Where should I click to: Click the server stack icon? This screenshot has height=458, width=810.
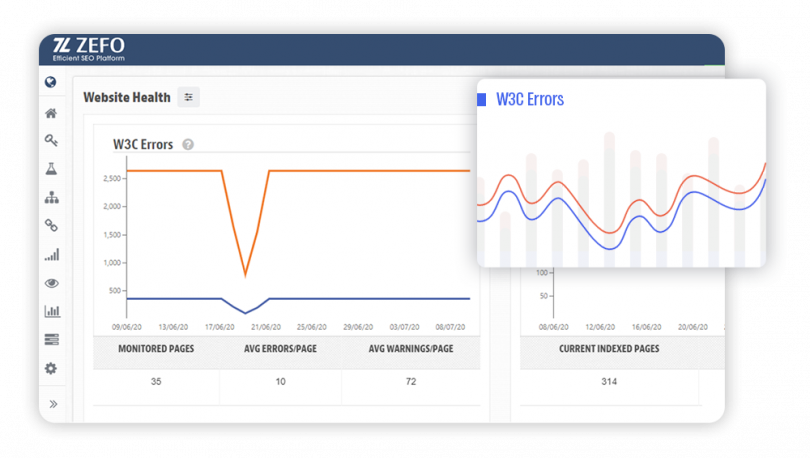pyautogui.click(x=51, y=339)
